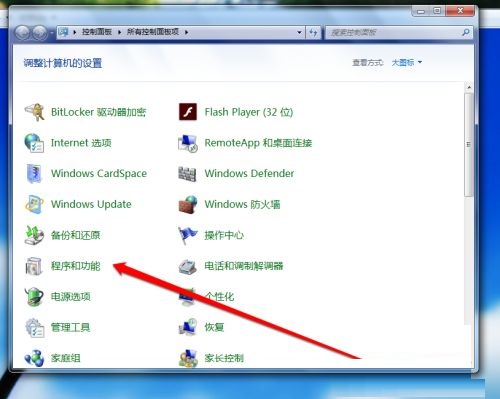Select the 所有控制面板项 breadcrumb item

coord(153,32)
